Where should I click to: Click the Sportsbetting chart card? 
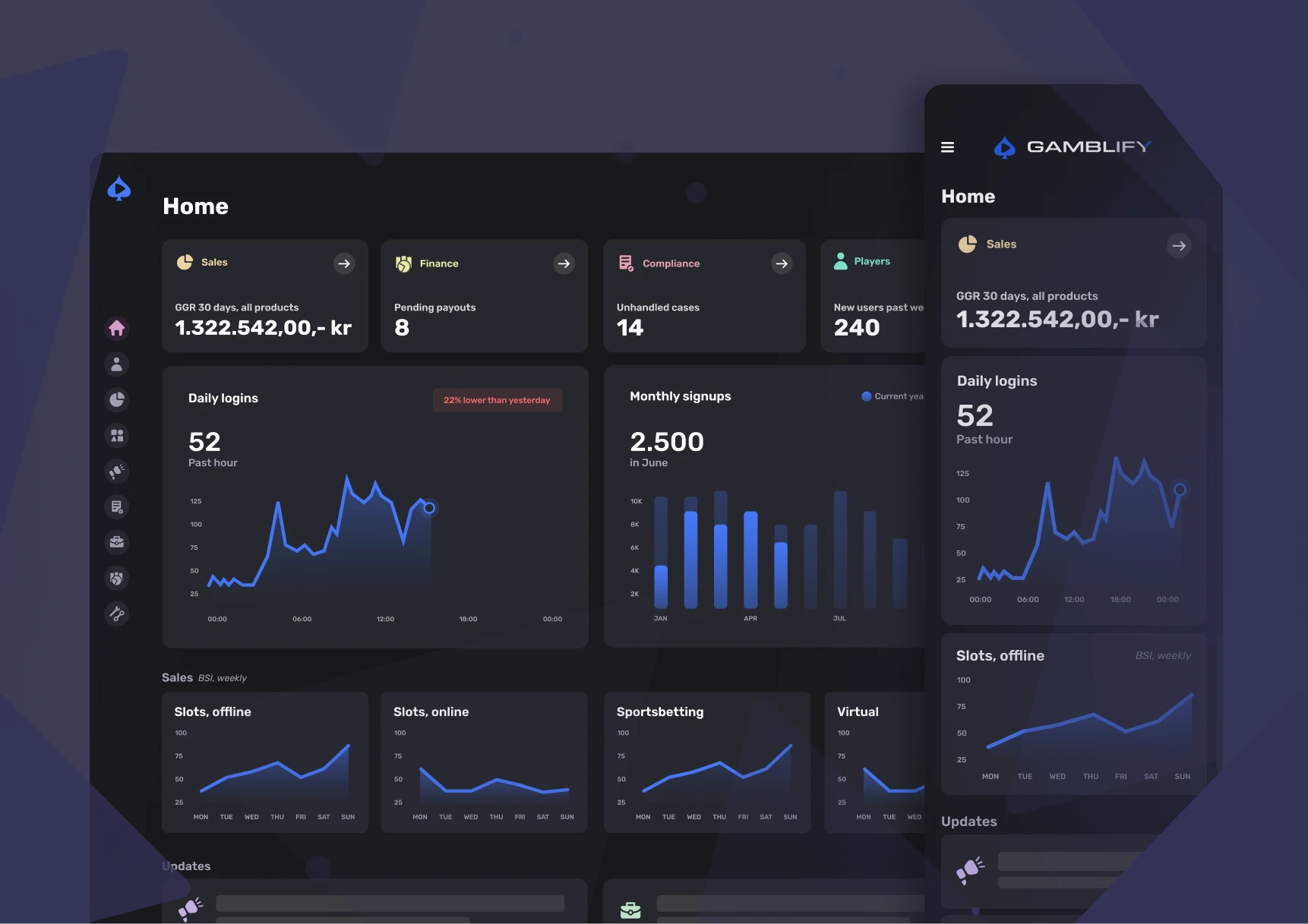coord(707,762)
